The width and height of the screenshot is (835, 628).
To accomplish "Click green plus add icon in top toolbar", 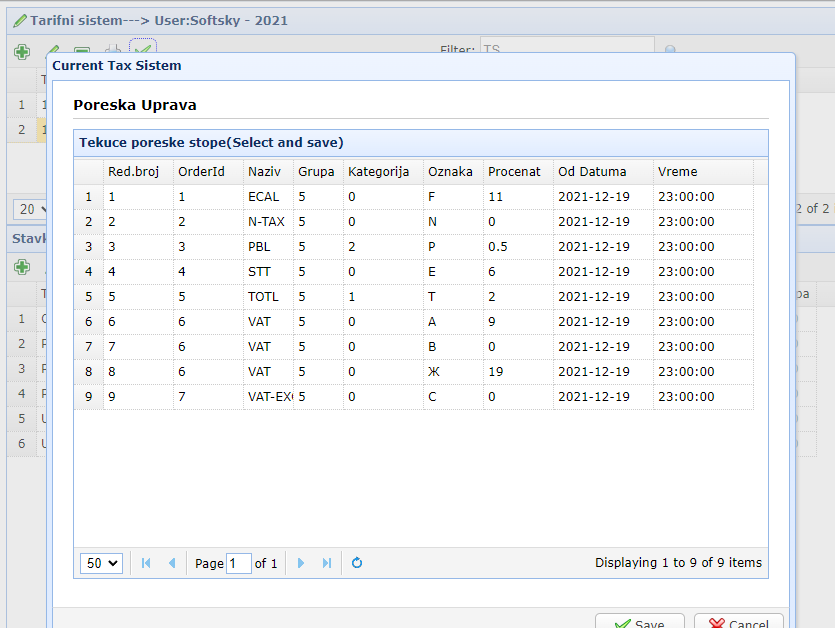I will (21, 51).
